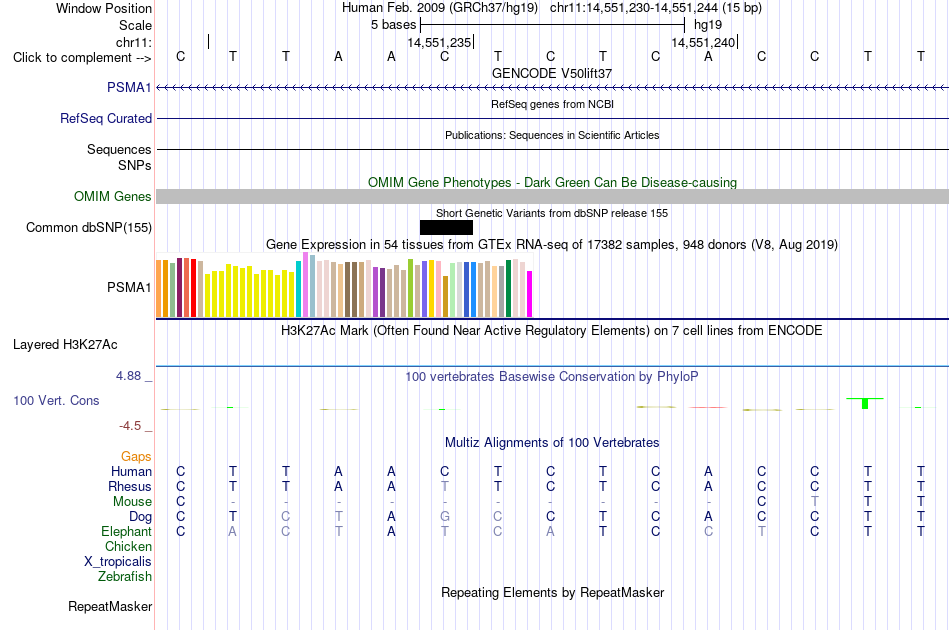The width and height of the screenshot is (950, 630).
Task: Click the -4.5 lower scale value
Action: 130,426
